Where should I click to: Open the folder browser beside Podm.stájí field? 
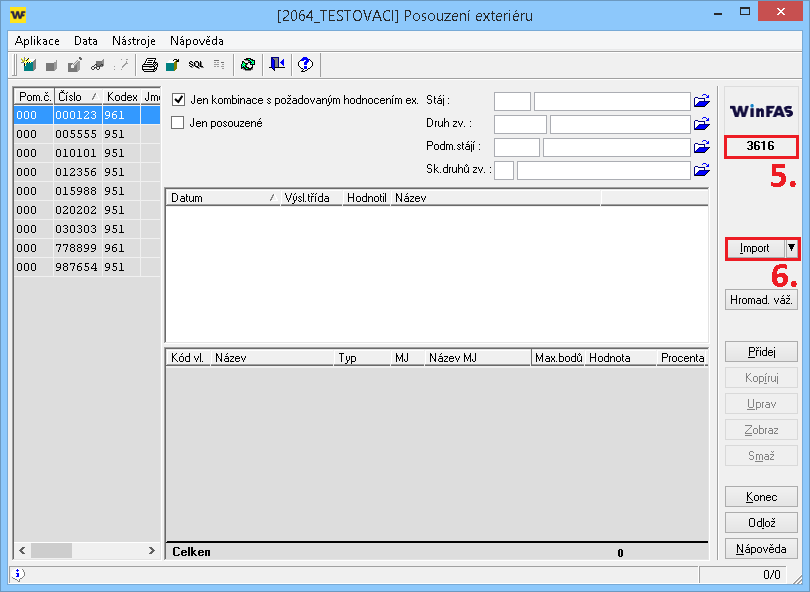702,147
